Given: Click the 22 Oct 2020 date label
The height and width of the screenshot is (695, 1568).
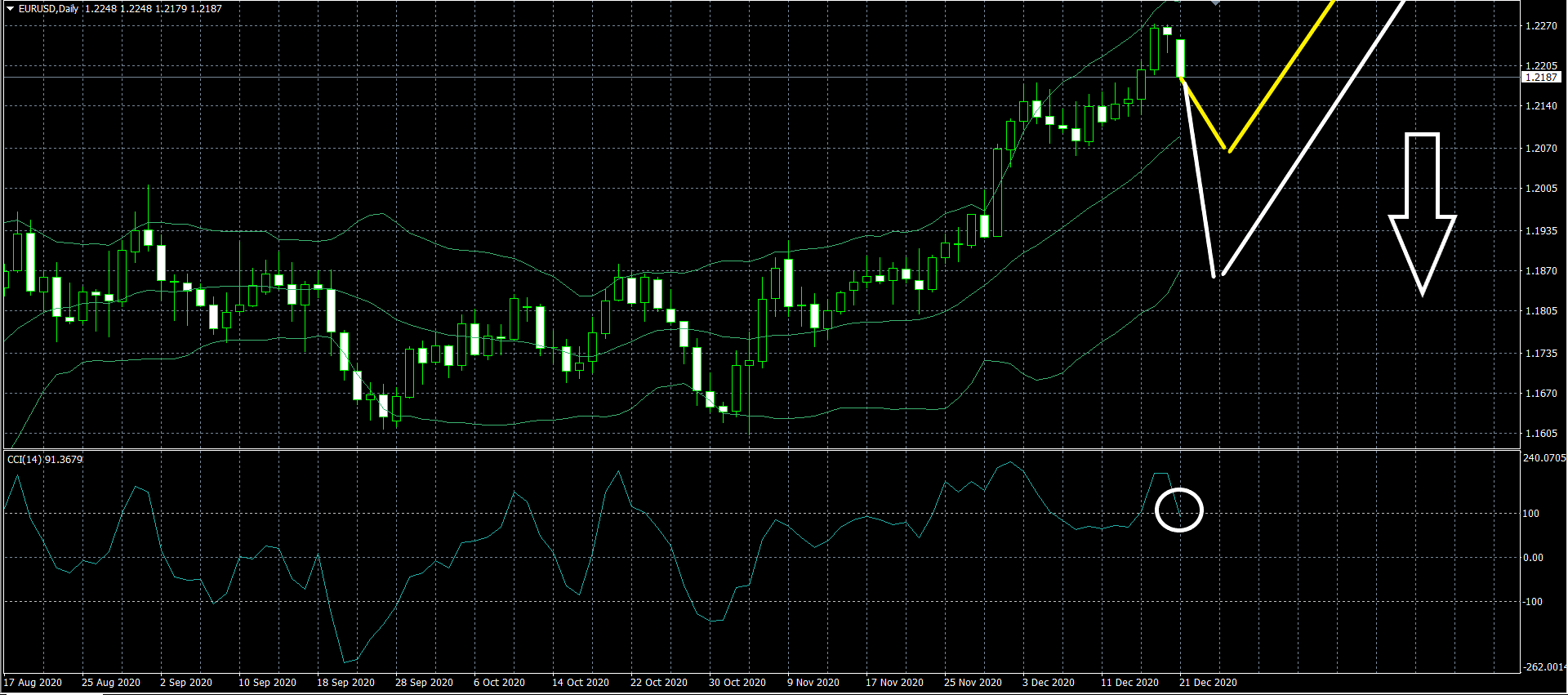Looking at the screenshot, I should tap(659, 683).
